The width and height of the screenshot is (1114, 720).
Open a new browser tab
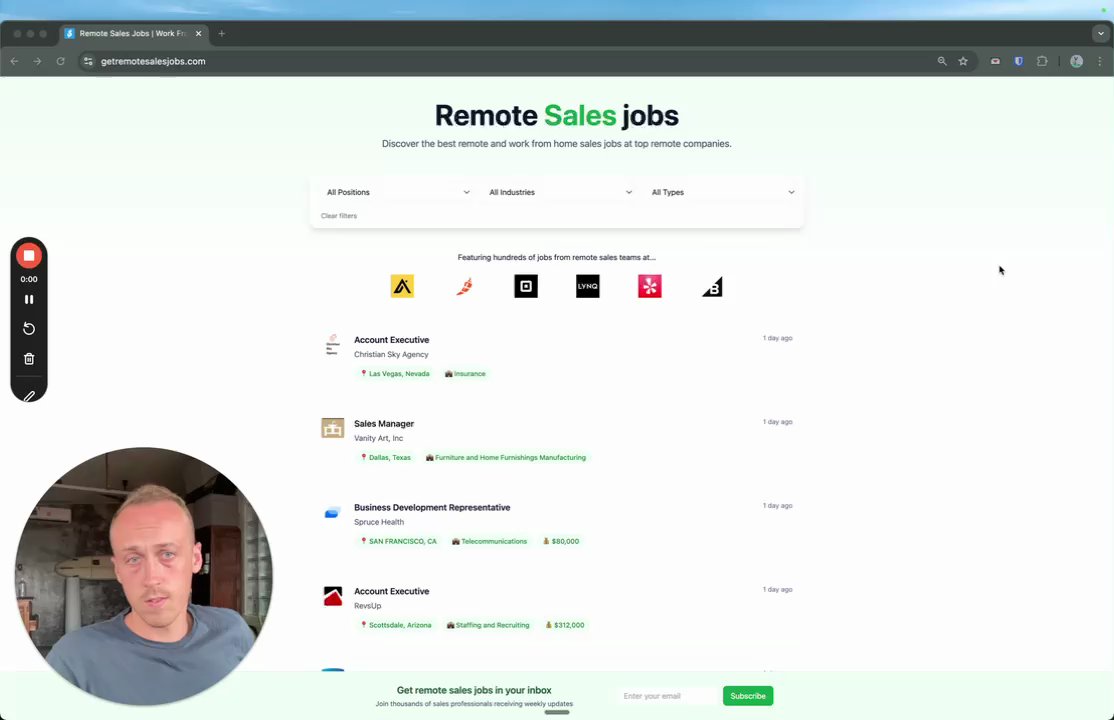222,33
